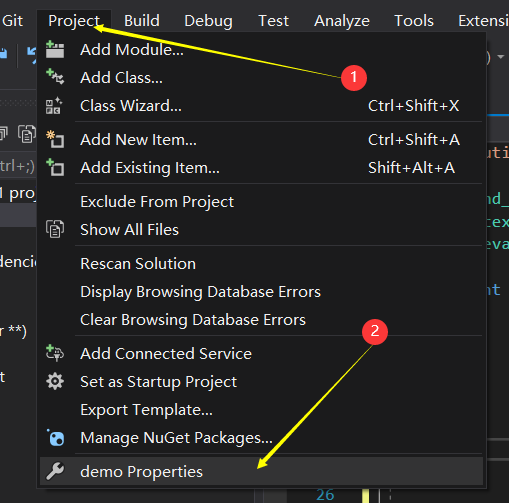Open the toolbar dropdown arrow at top right
The height and width of the screenshot is (503, 509).
coord(500,57)
